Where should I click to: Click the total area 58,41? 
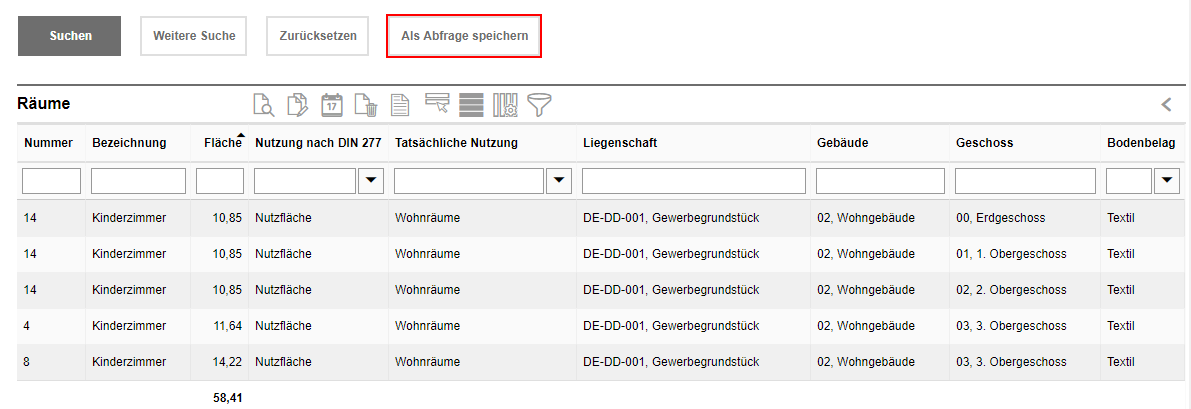tap(228, 398)
